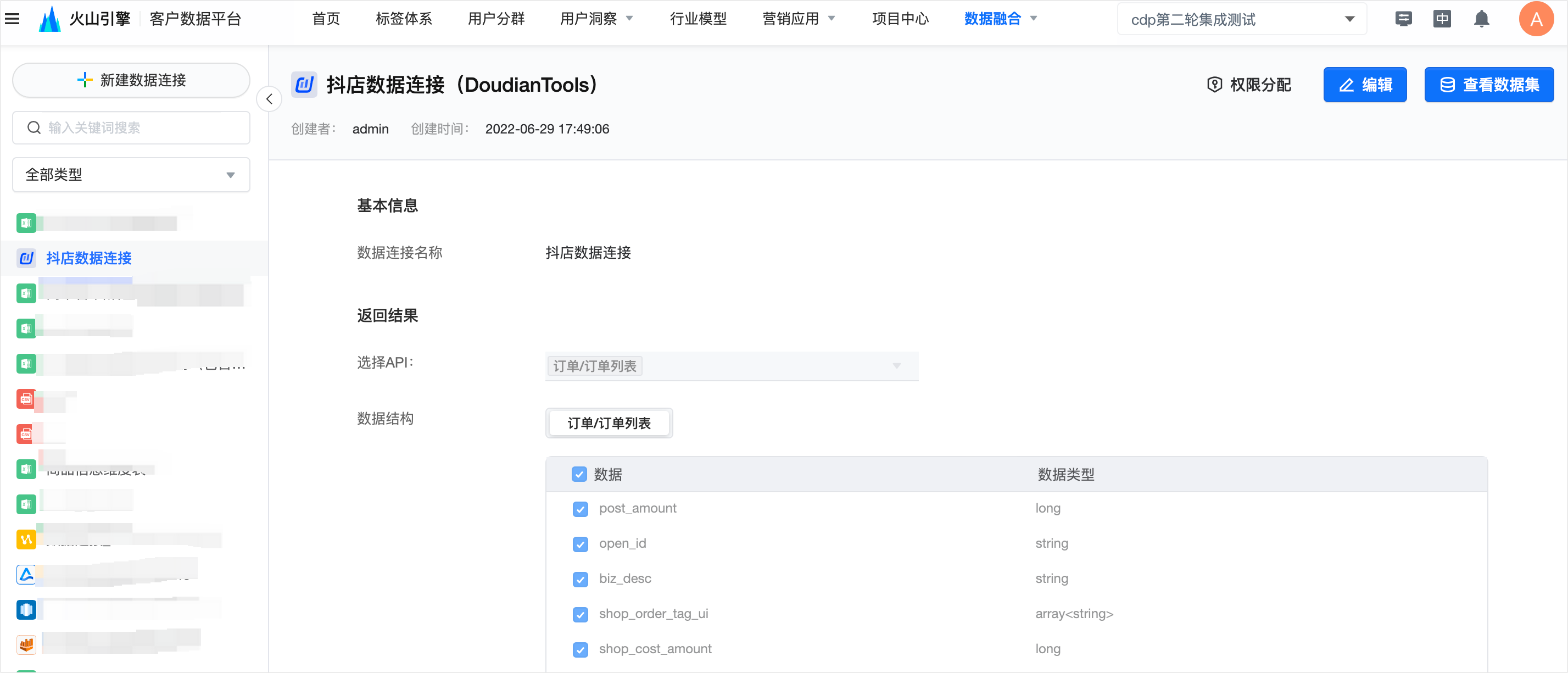Uncheck the open_id field
This screenshot has width=1568, height=673.
[x=580, y=544]
